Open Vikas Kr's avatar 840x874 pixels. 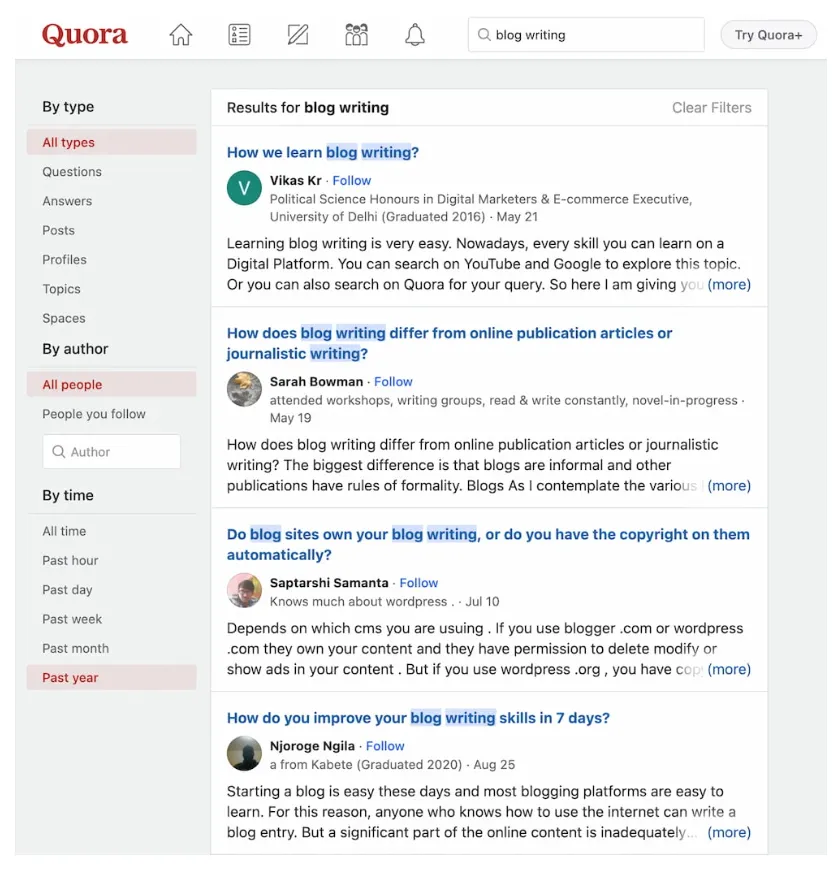244,188
